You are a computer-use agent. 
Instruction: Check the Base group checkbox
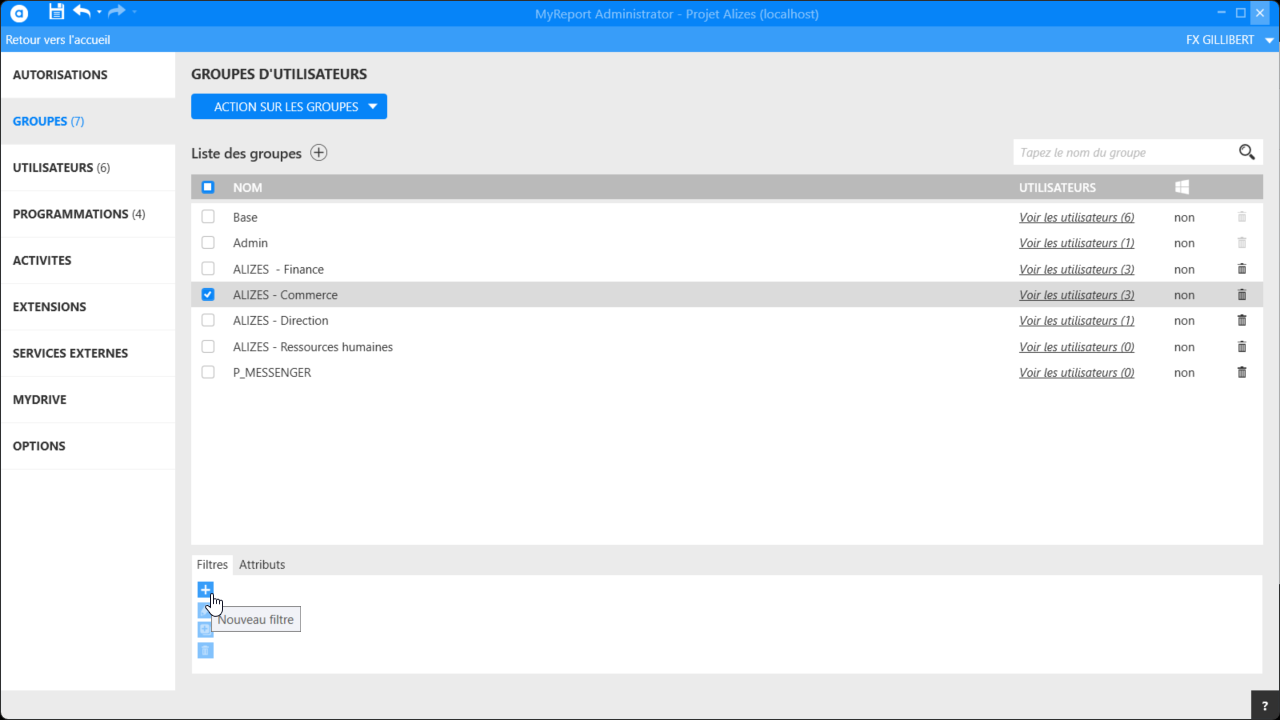click(208, 217)
